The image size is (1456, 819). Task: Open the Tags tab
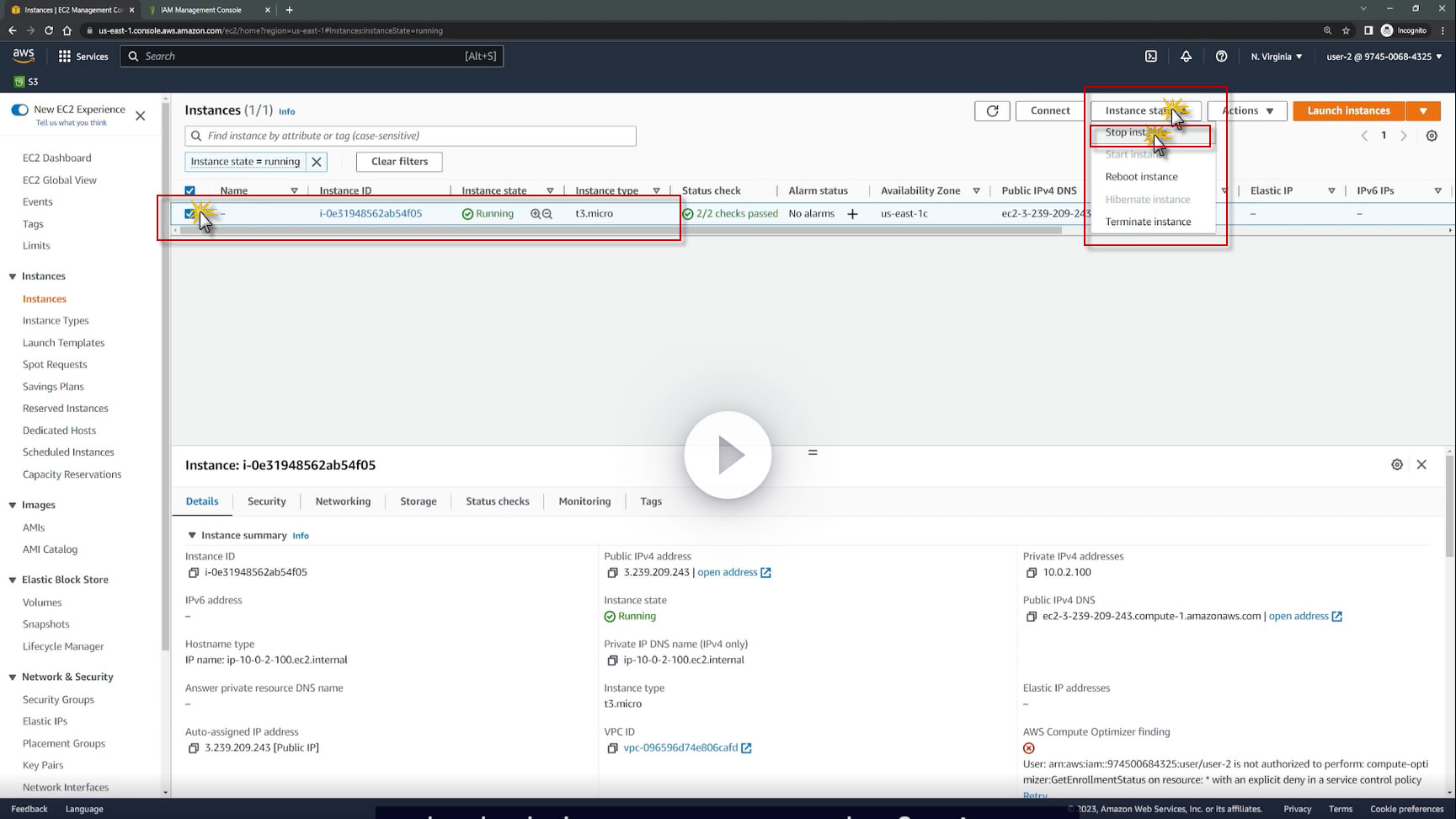point(651,501)
